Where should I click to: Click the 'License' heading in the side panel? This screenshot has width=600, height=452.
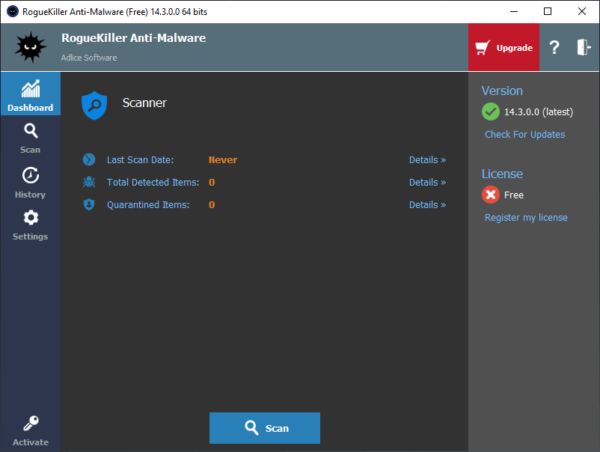click(502, 174)
